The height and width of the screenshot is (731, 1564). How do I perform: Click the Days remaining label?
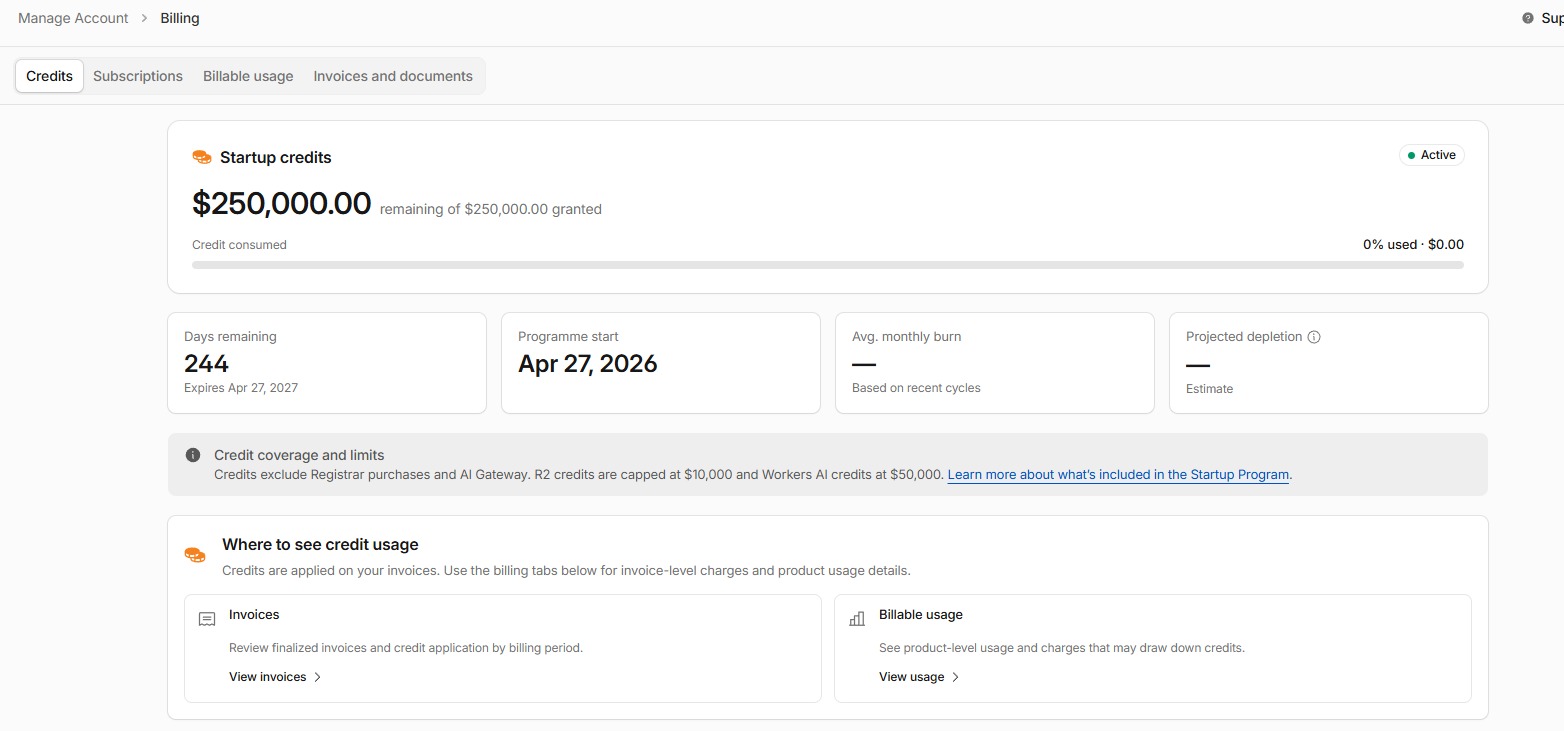tap(230, 337)
